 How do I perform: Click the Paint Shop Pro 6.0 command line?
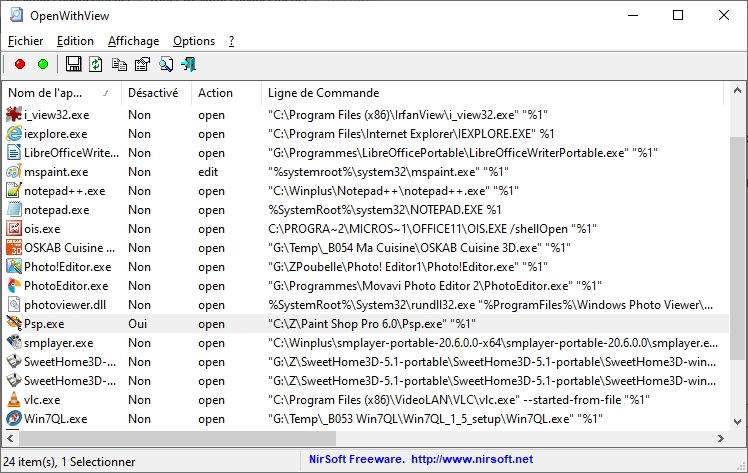click(372, 324)
